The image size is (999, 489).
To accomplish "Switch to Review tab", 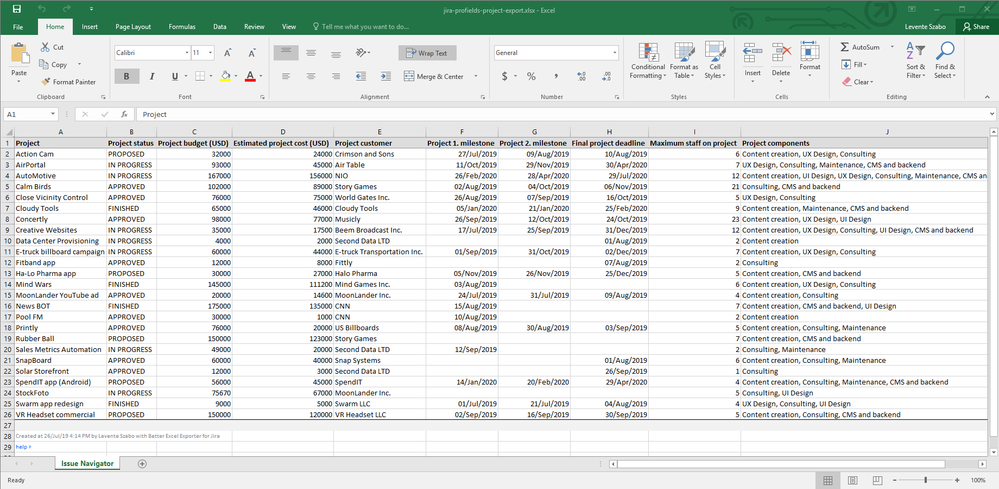I will (254, 27).
